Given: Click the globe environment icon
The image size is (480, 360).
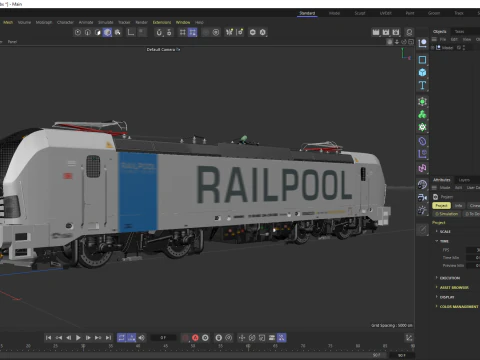Looking at the screenshot, I should 422,184.
